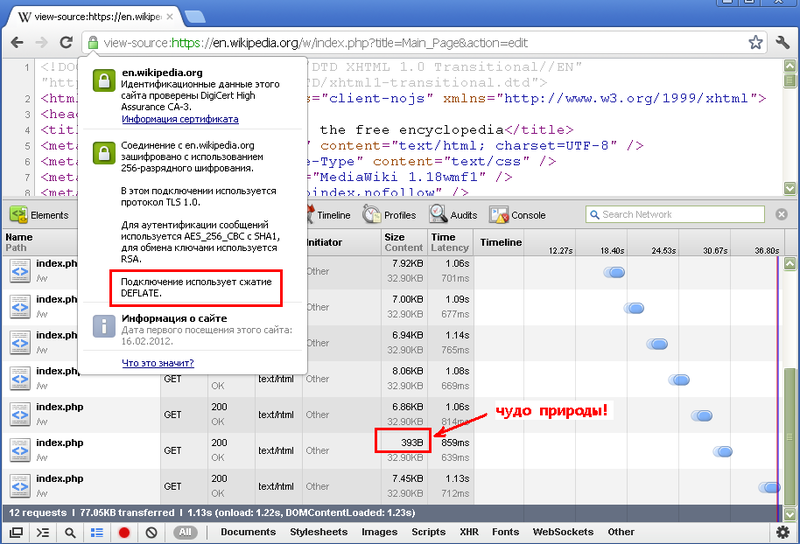This screenshot has width=800, height=544.
Task: Open the Информация сертификата link
Action: point(180,119)
